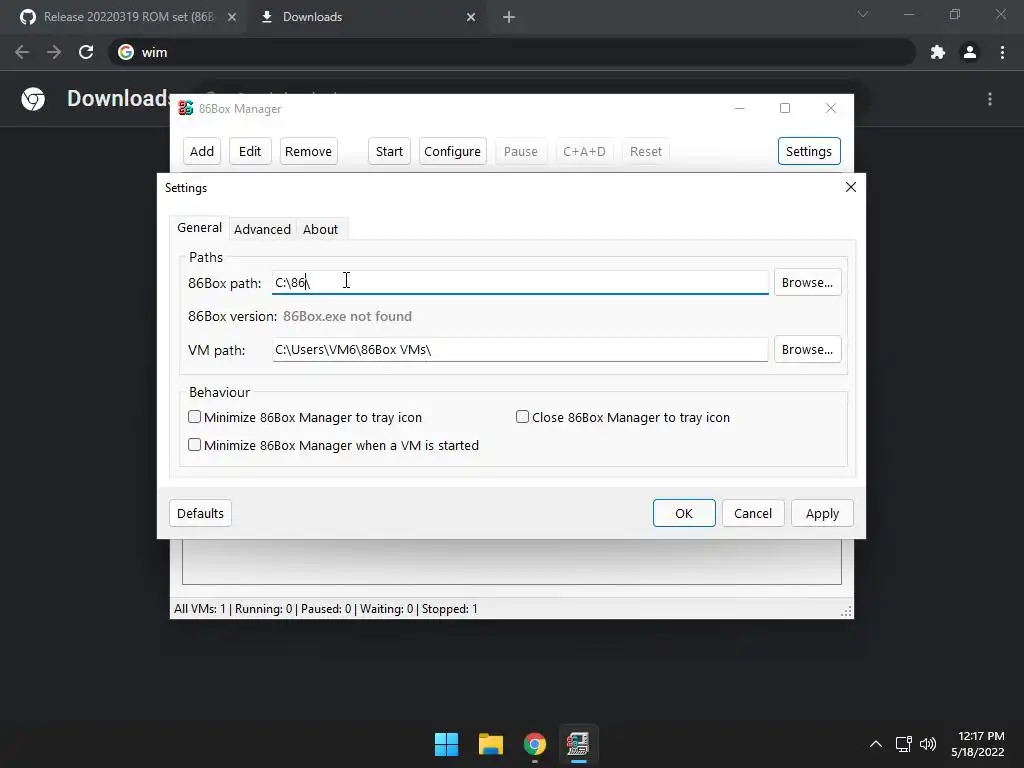This screenshot has height=768, width=1024.
Task: Cancel the Settings dialog
Action: pyautogui.click(x=752, y=513)
